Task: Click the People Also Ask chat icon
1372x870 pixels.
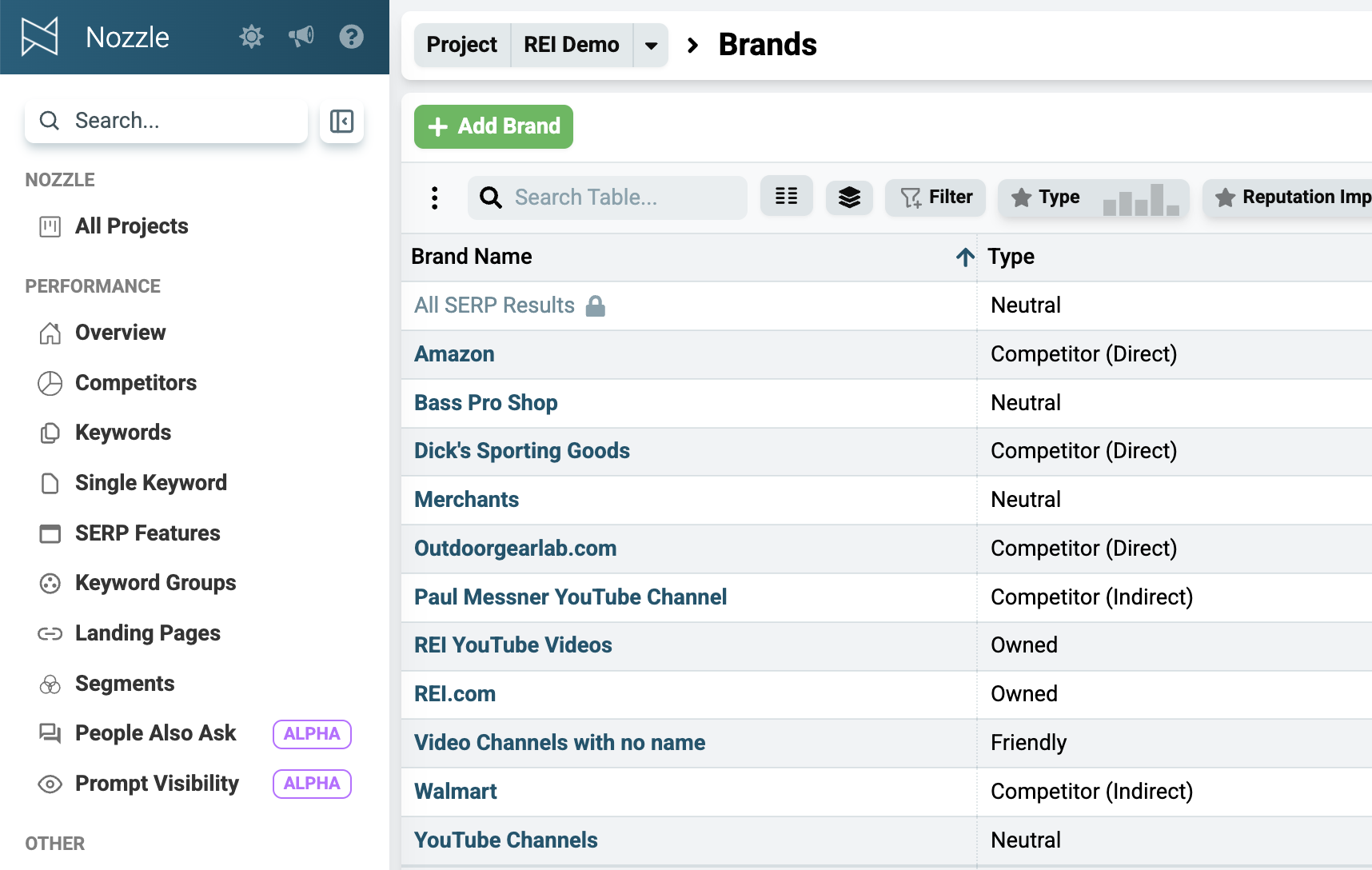Action: pos(50,733)
